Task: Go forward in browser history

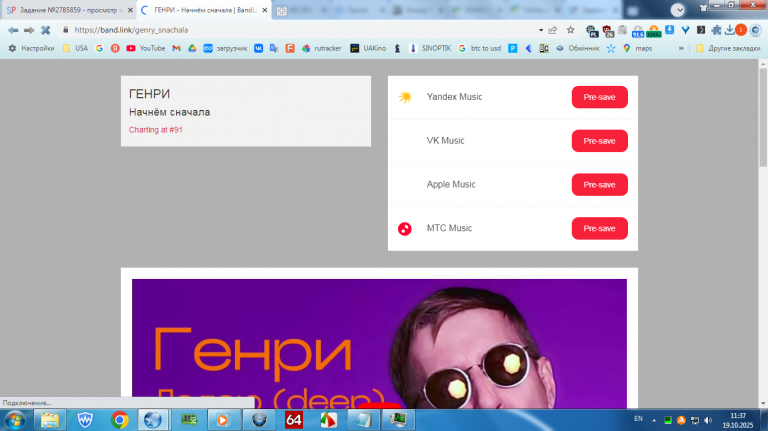Action: pos(29,30)
